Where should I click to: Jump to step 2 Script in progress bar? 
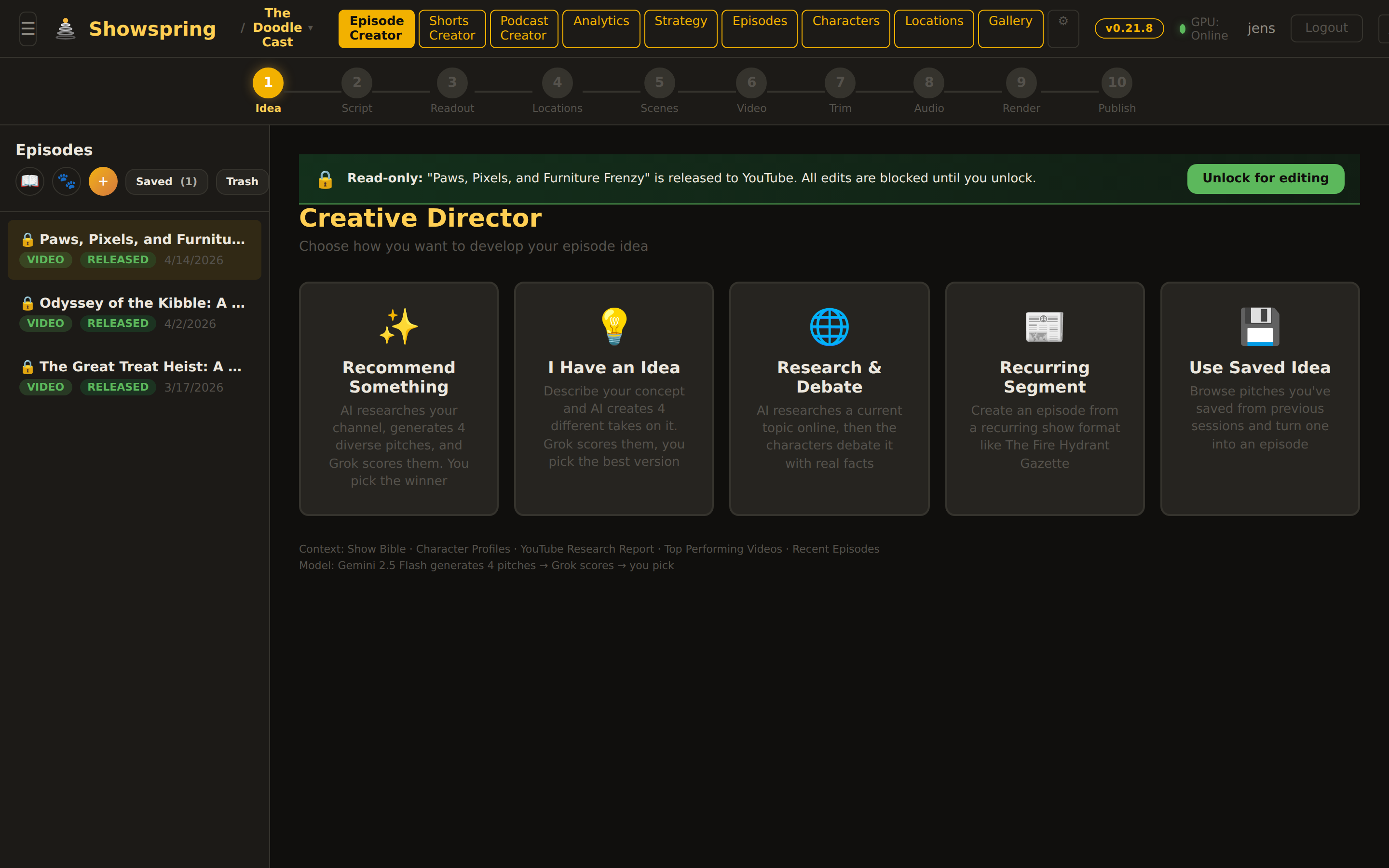pos(356,83)
